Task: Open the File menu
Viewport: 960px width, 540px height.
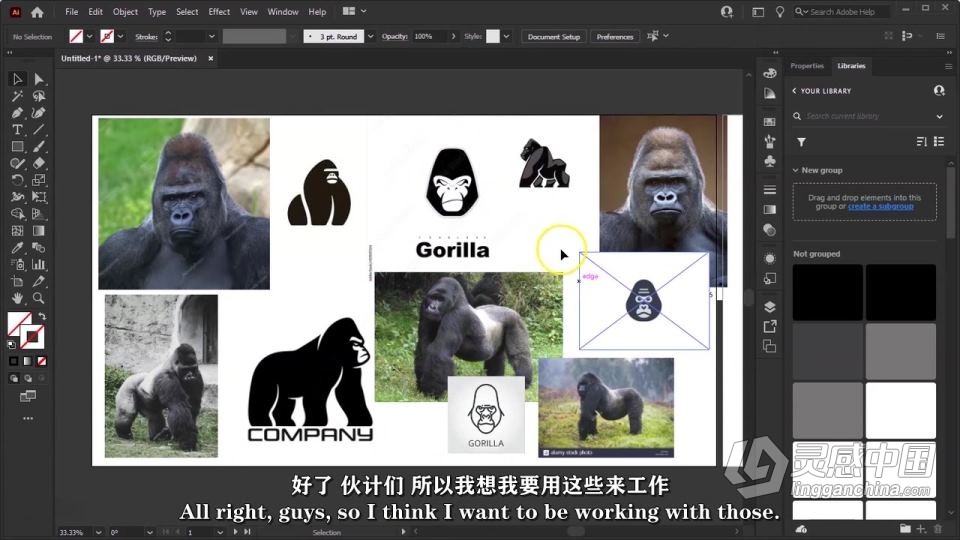Action: click(x=72, y=12)
